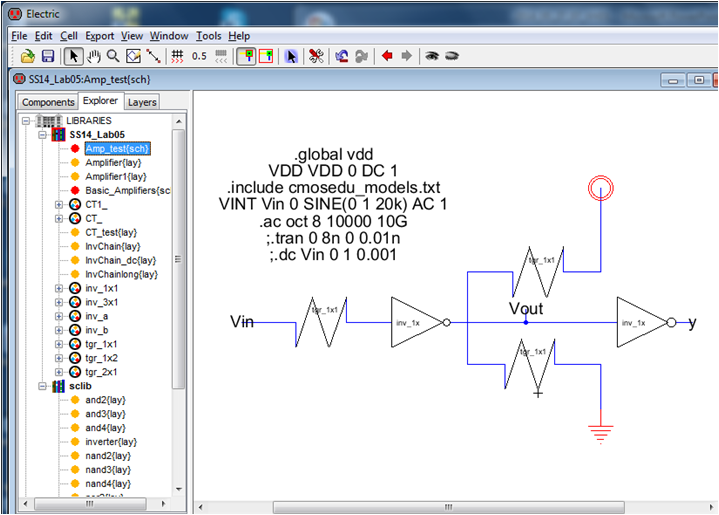The image size is (719, 515).
Task: Click the Save Library floppy icon
Action: click(47, 56)
